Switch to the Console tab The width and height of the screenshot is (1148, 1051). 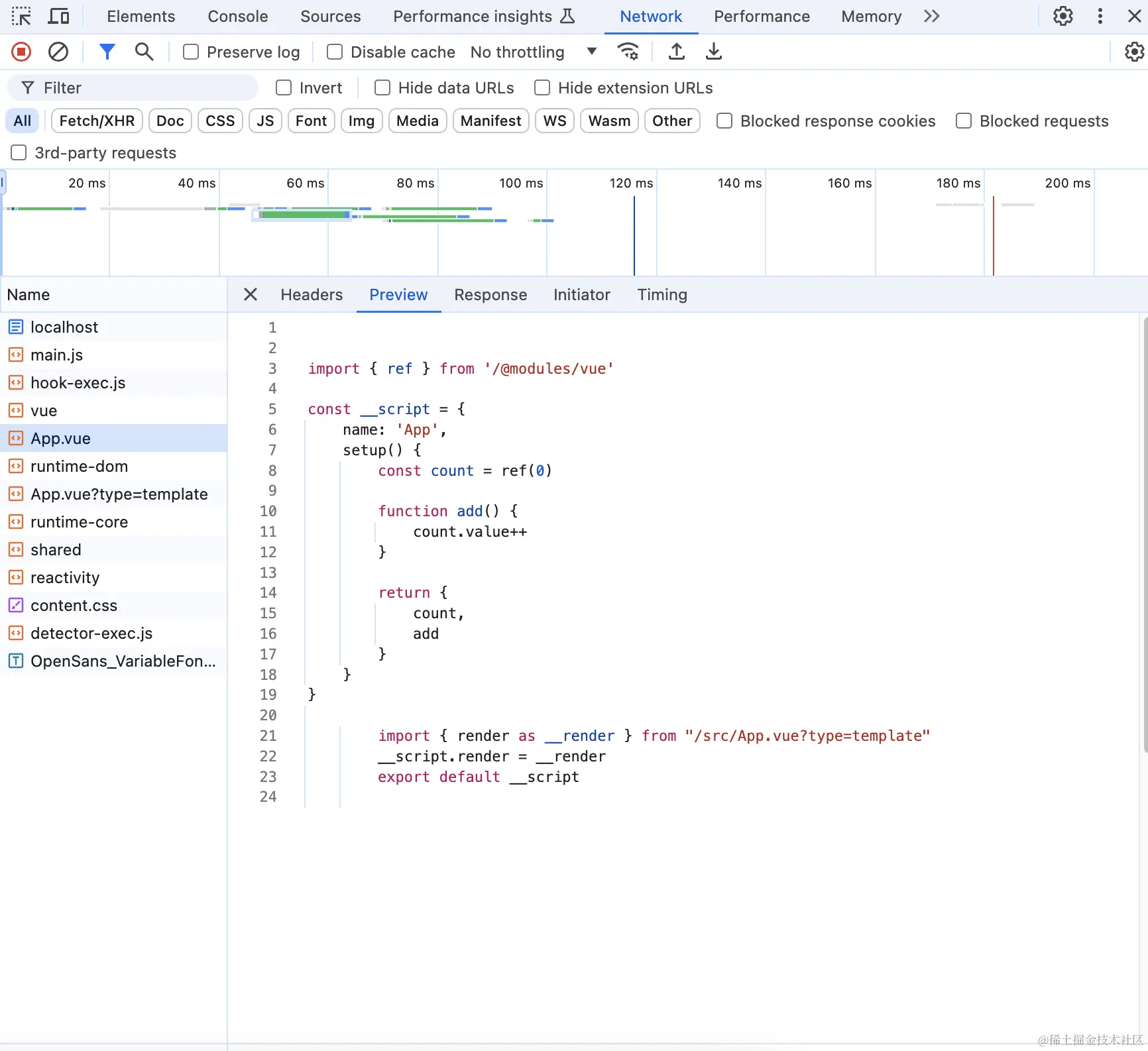pos(237,17)
